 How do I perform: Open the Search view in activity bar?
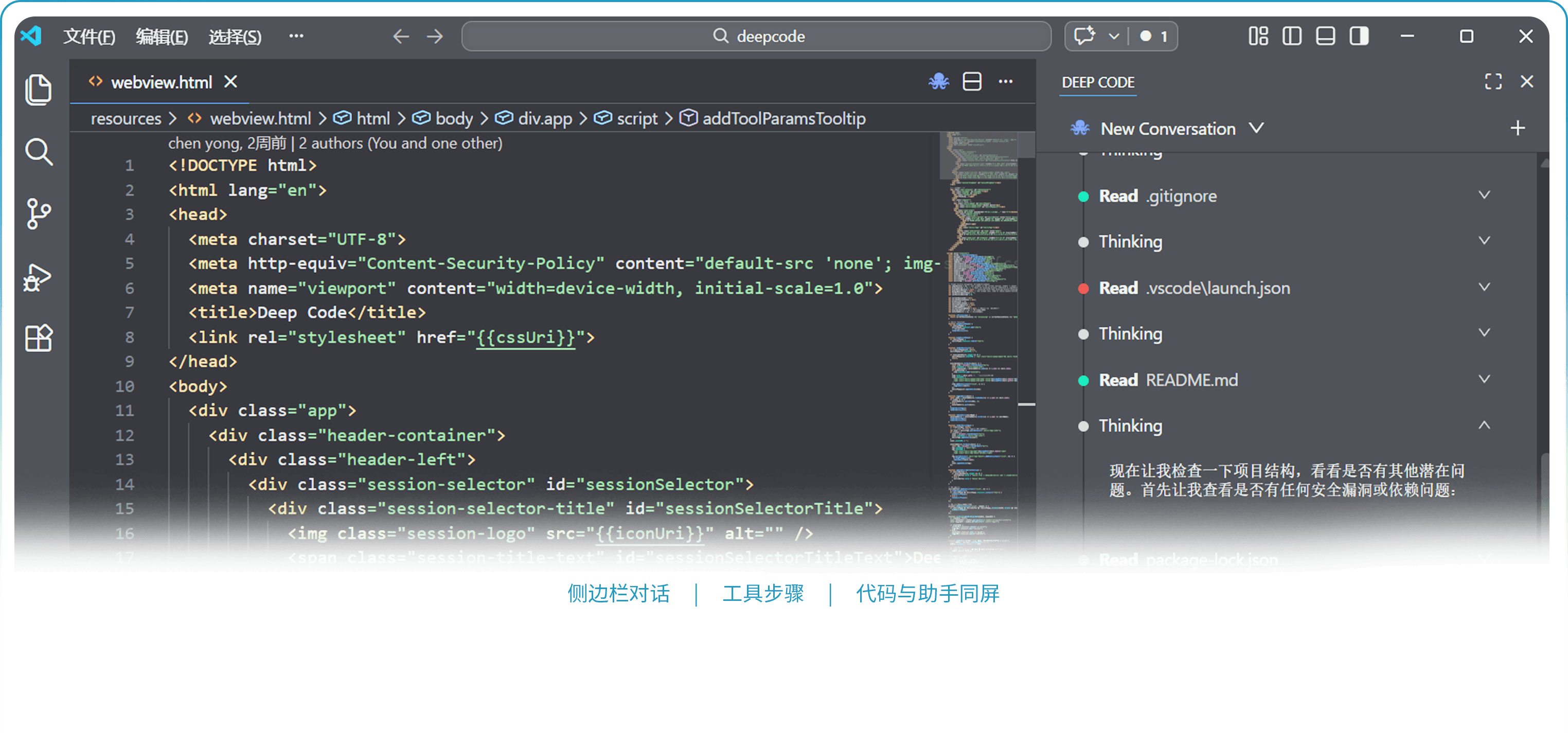click(x=39, y=152)
